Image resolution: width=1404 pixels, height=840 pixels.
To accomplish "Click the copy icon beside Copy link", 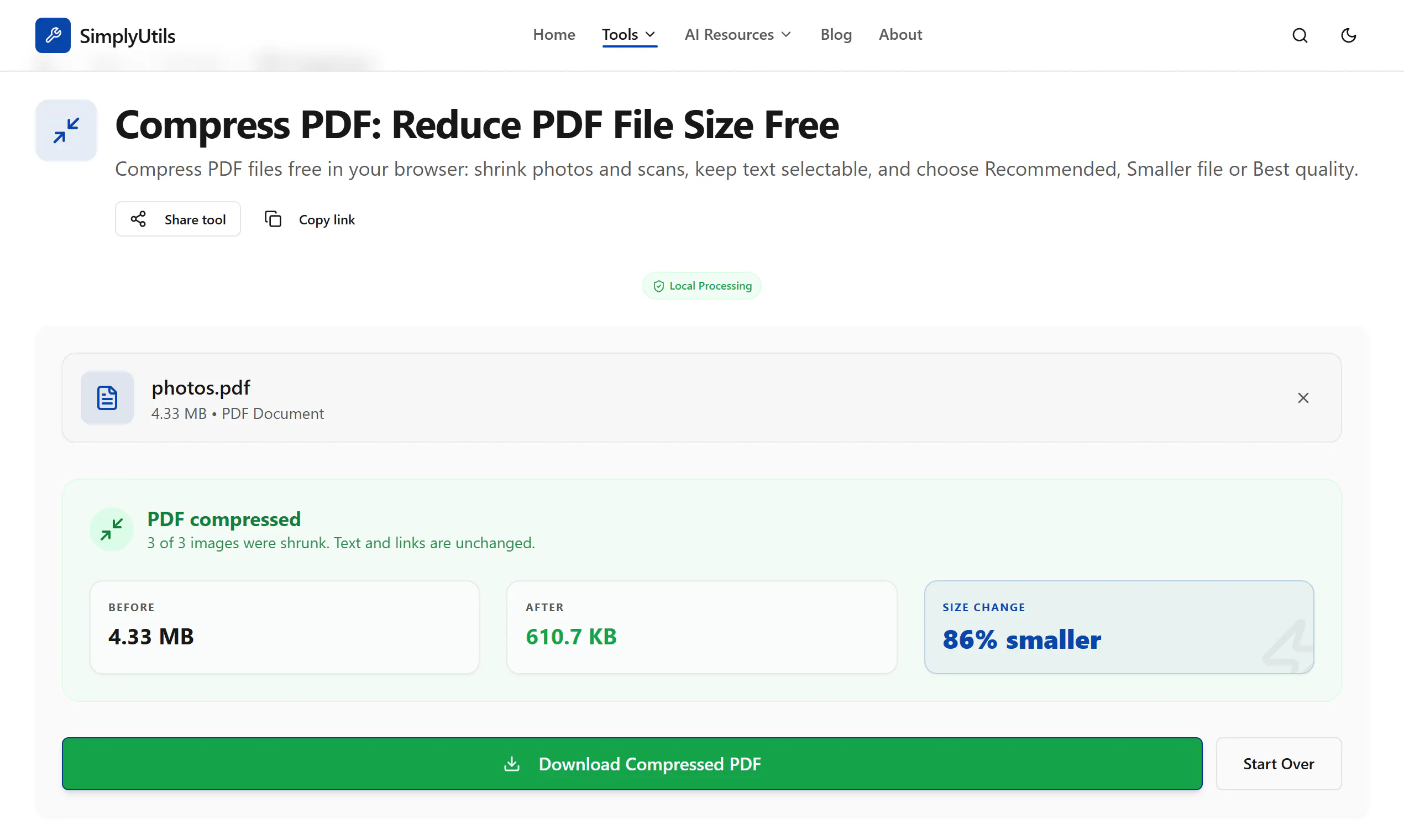I will [x=273, y=219].
